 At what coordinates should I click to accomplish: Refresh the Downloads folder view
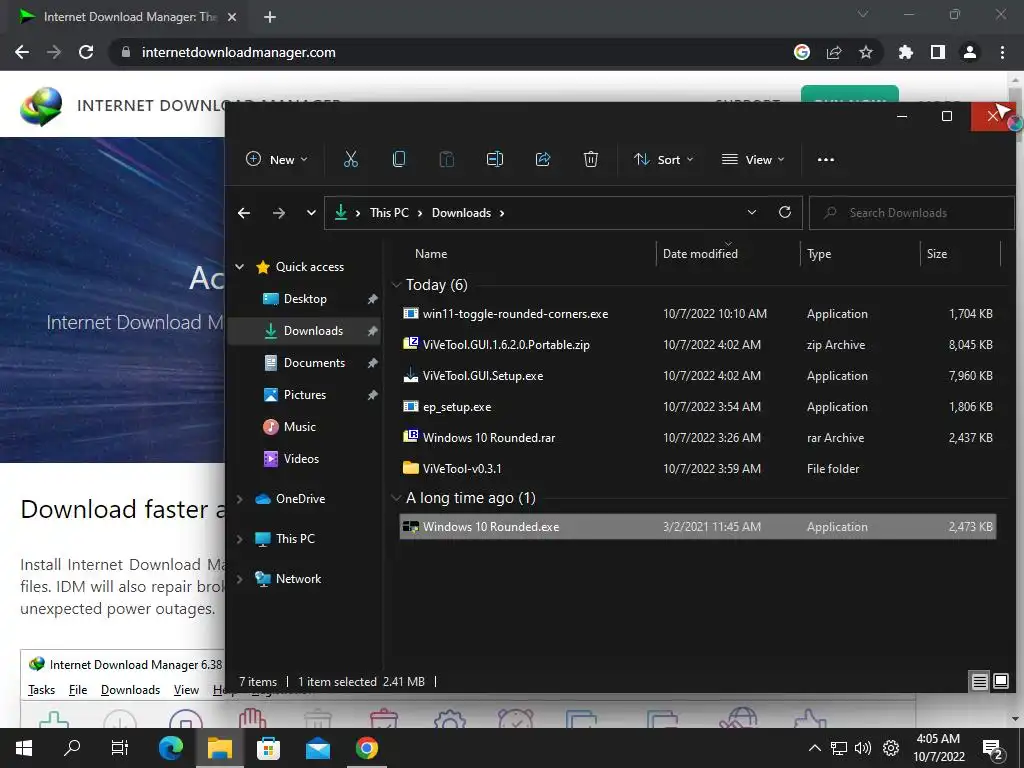785,212
